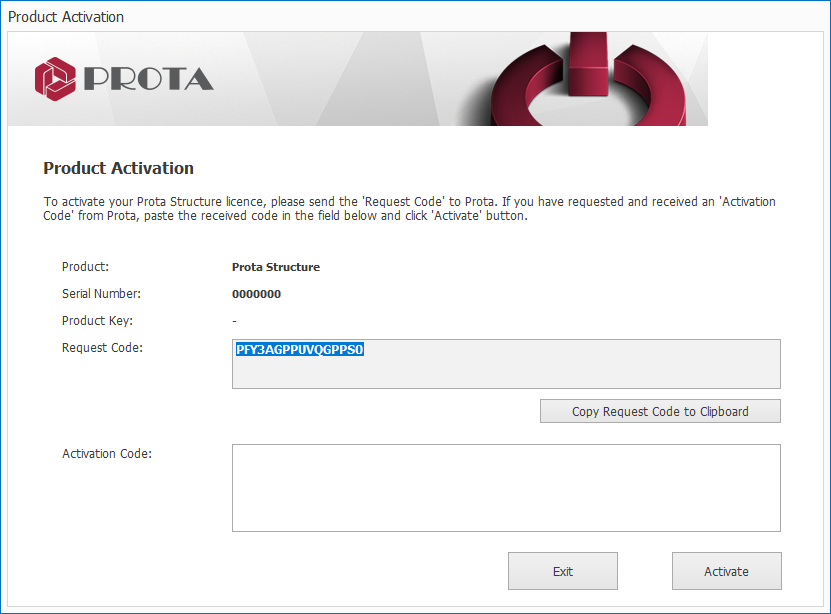The height and width of the screenshot is (614, 831).
Task: Click the Product Activation window title text
Action: [66, 17]
